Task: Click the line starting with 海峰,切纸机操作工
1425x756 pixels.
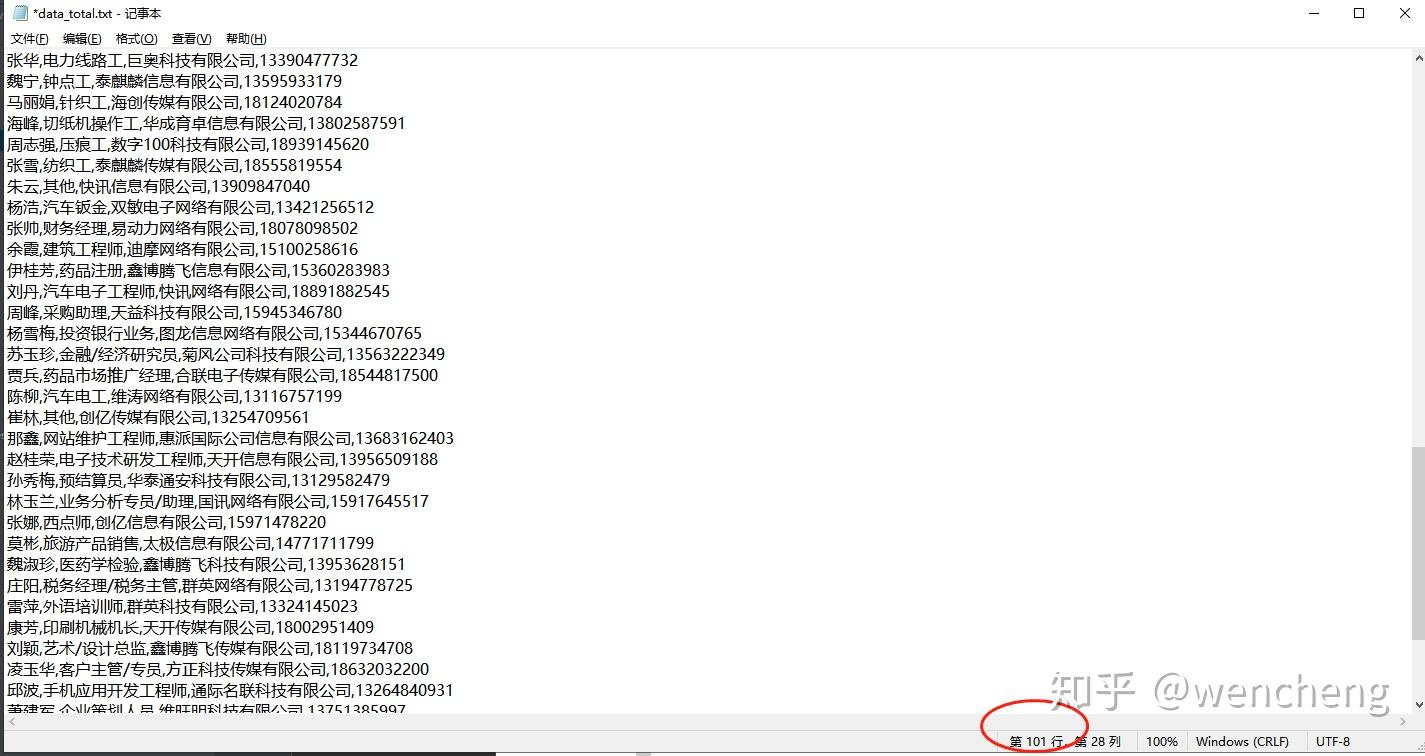Action: 206,123
